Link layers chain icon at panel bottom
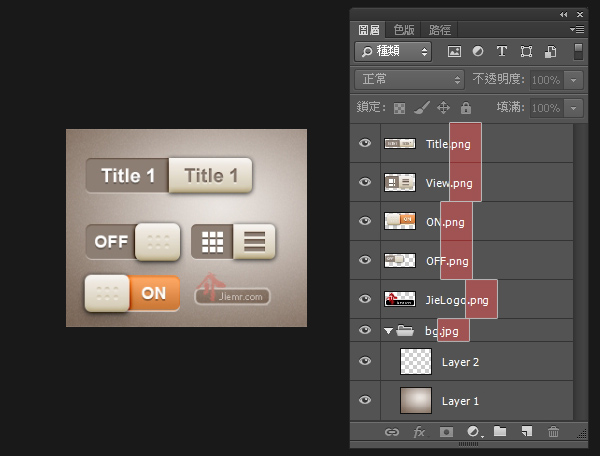This screenshot has width=600, height=456. click(x=391, y=432)
